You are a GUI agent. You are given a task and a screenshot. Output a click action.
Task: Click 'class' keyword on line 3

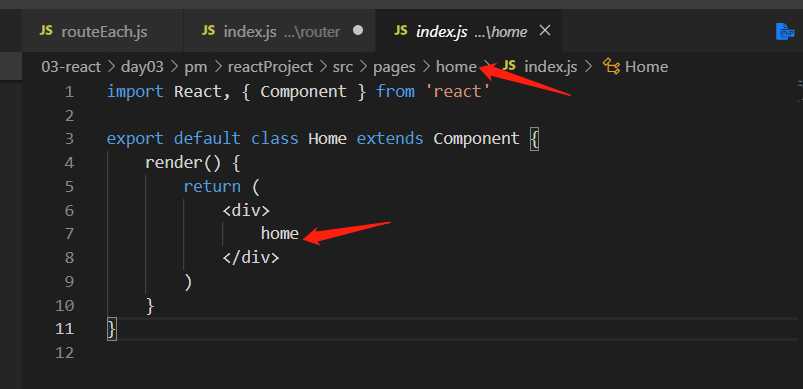coord(274,139)
